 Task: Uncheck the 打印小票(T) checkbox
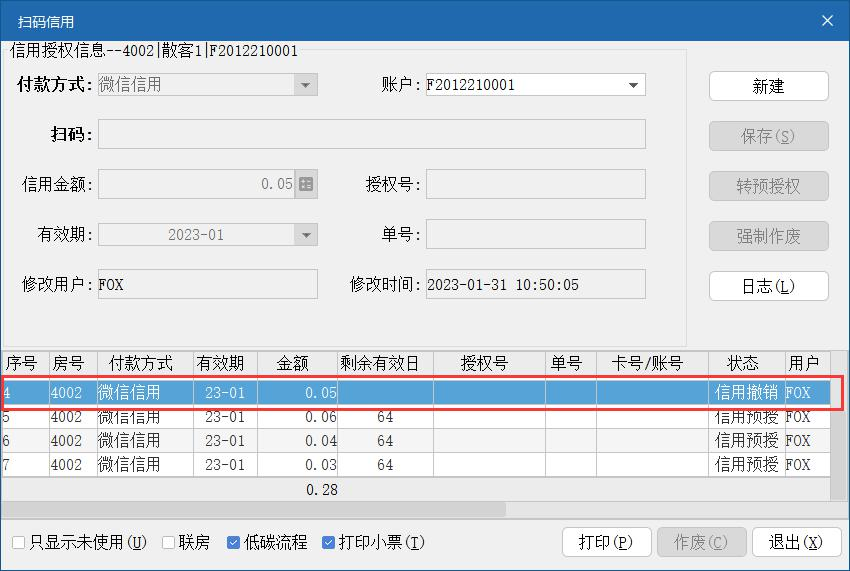click(x=328, y=542)
